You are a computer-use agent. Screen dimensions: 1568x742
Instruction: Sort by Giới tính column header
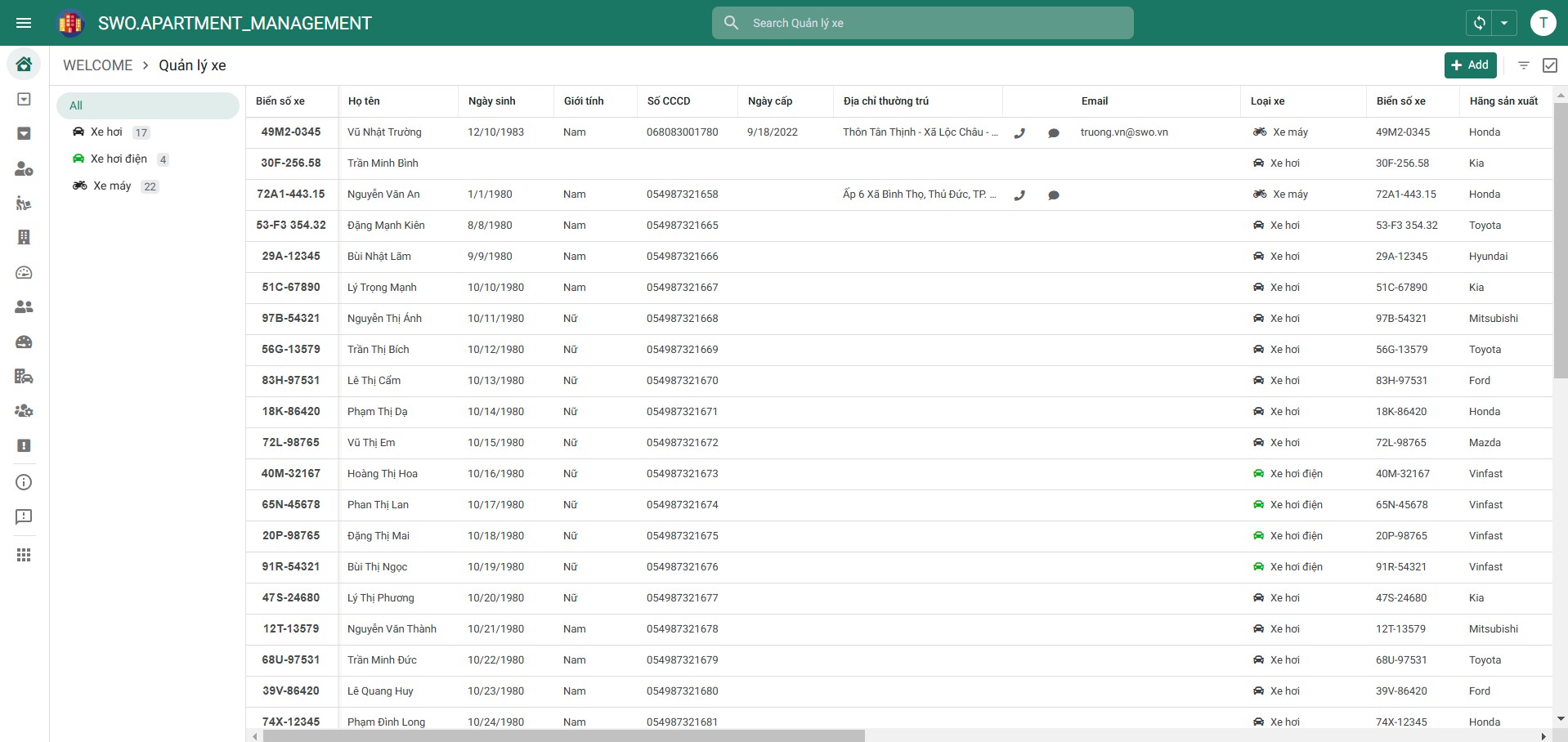584,101
